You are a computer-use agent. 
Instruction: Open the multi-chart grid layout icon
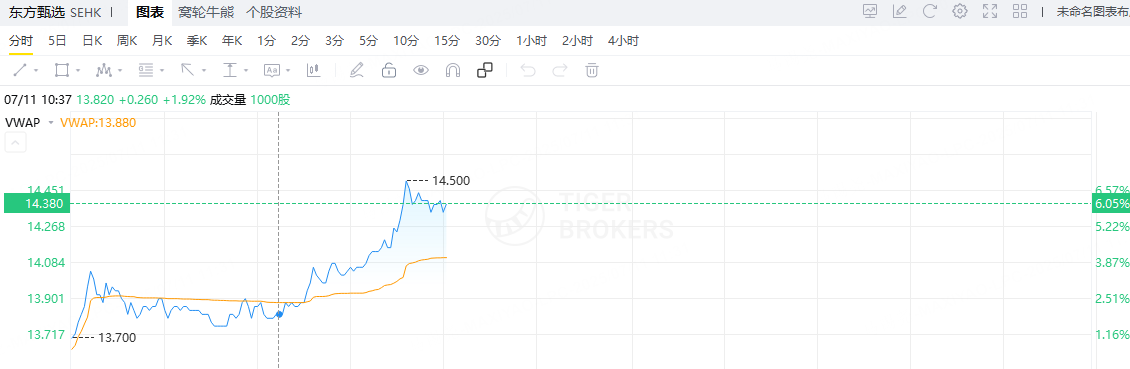tap(1020, 11)
